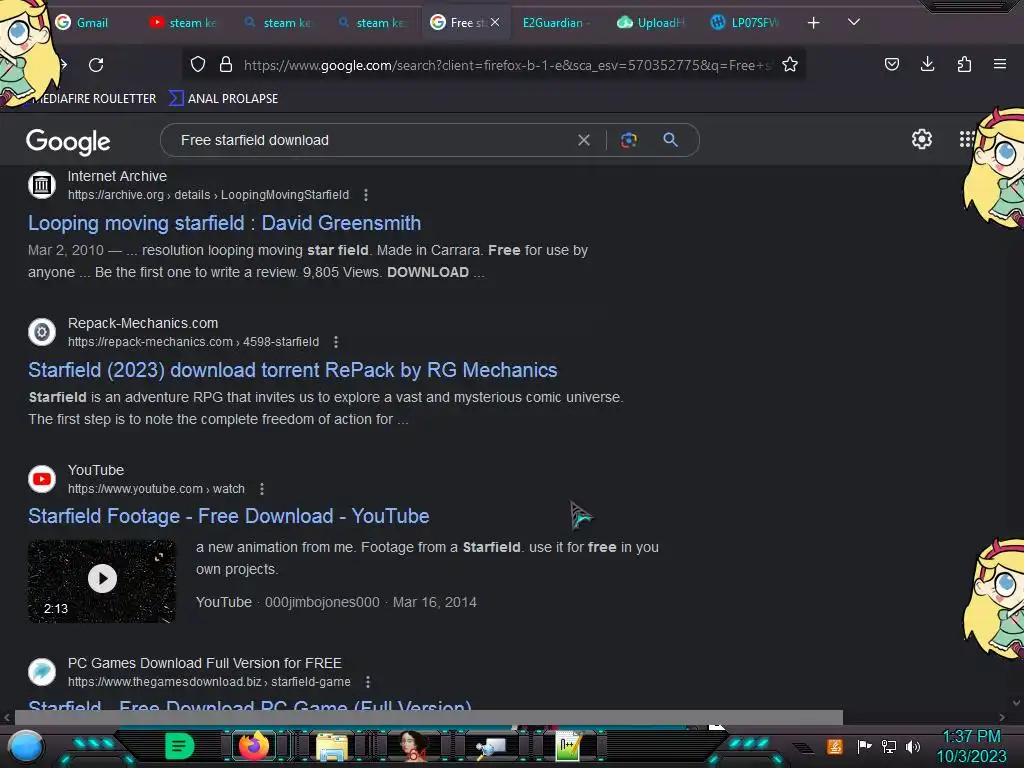This screenshot has height=768, width=1024.
Task: Click the horizontal scrollbar
Action: tap(428, 717)
